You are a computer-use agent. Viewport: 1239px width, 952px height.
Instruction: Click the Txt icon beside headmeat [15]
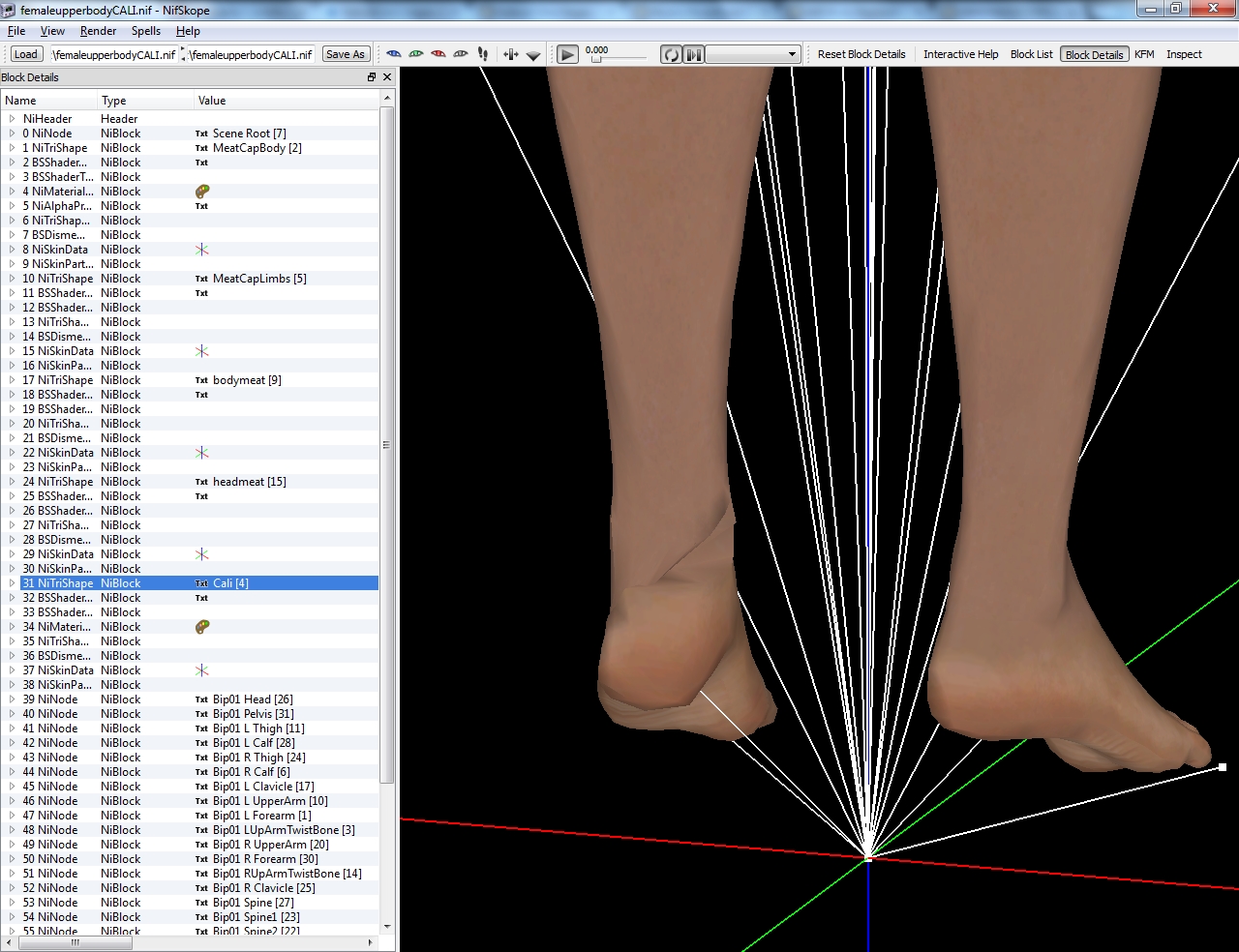pos(201,482)
